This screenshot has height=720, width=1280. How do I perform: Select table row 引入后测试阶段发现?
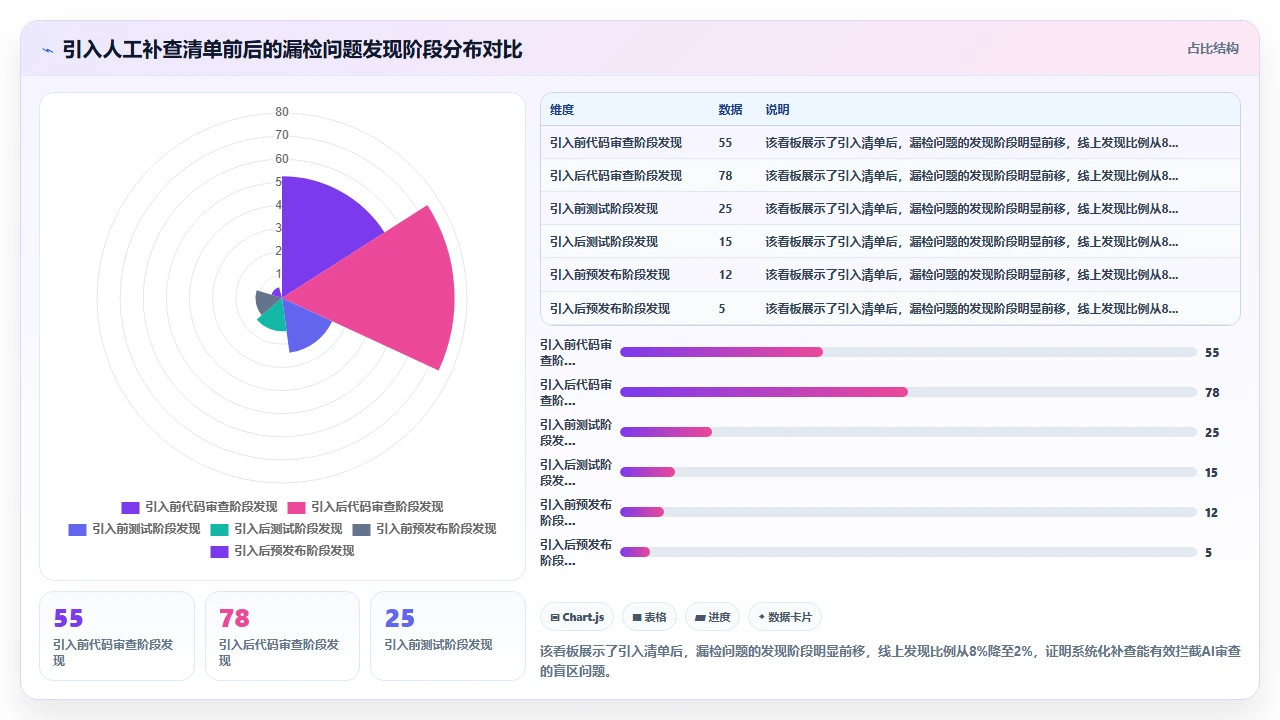pyautogui.click(x=890, y=242)
